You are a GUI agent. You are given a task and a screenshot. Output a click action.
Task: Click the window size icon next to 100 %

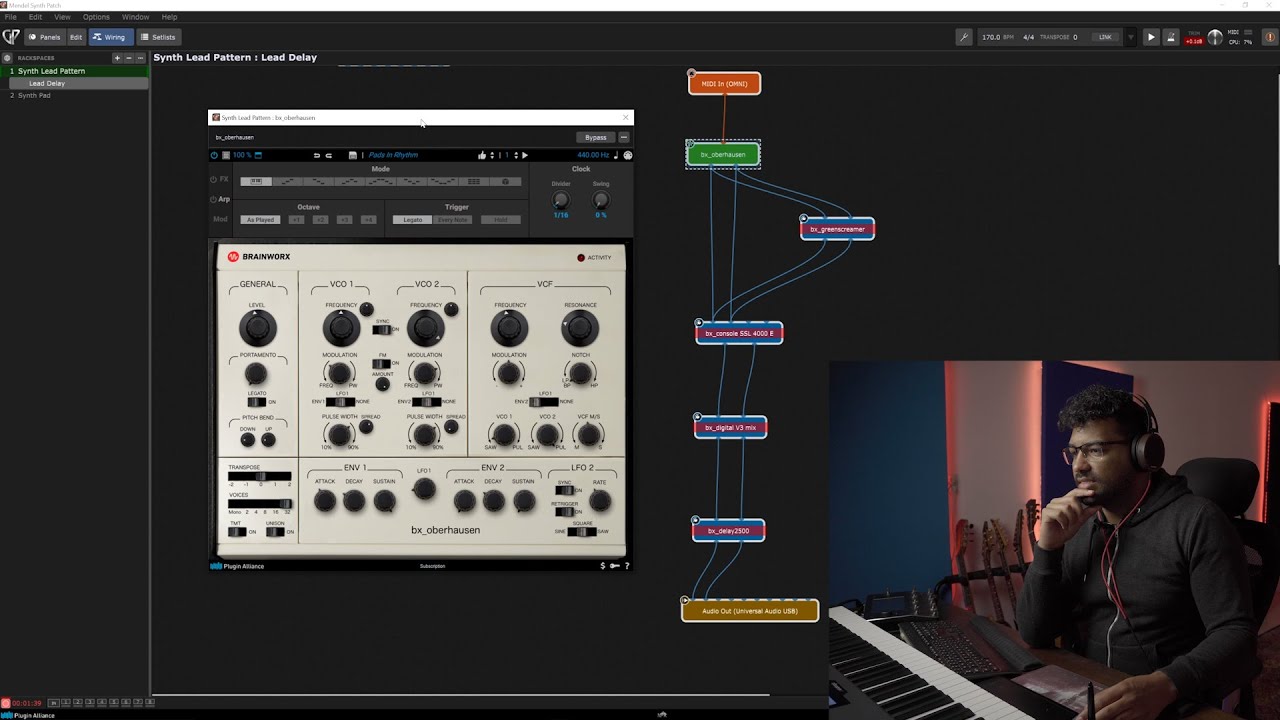tap(258, 155)
